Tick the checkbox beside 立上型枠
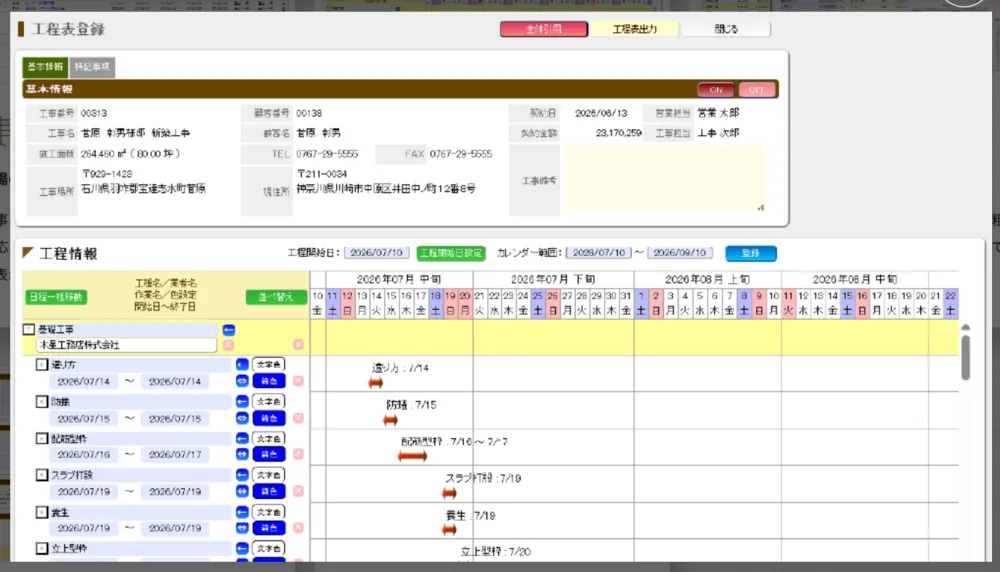This screenshot has width=1000, height=572. (41, 548)
